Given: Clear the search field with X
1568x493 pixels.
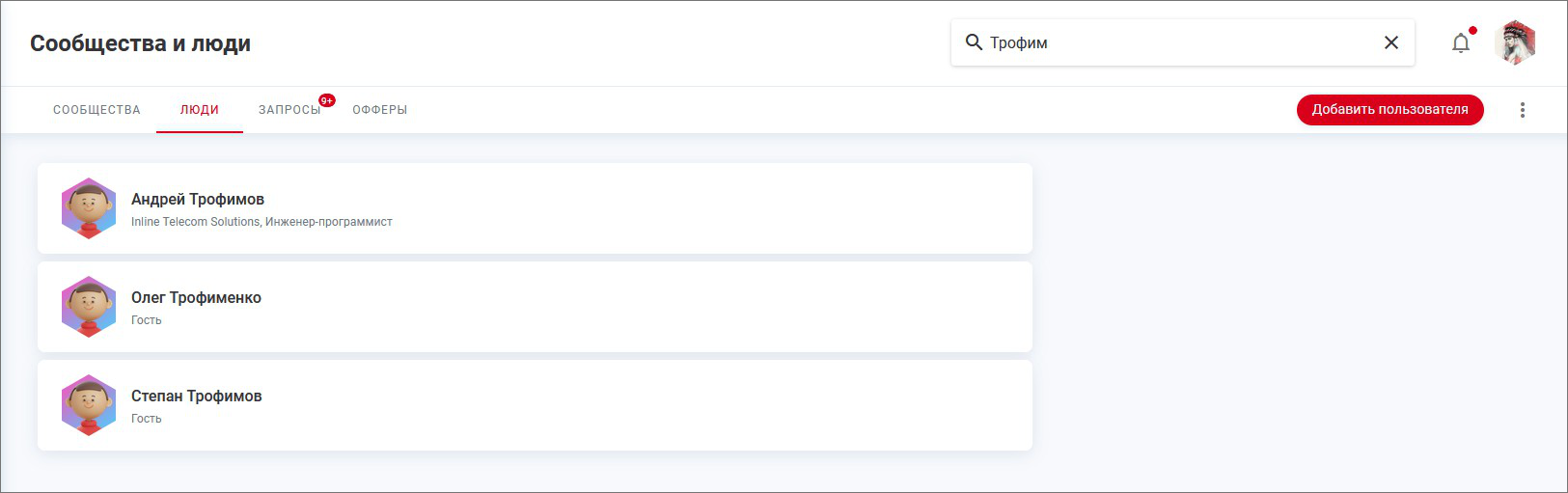Looking at the screenshot, I should 1391,42.
